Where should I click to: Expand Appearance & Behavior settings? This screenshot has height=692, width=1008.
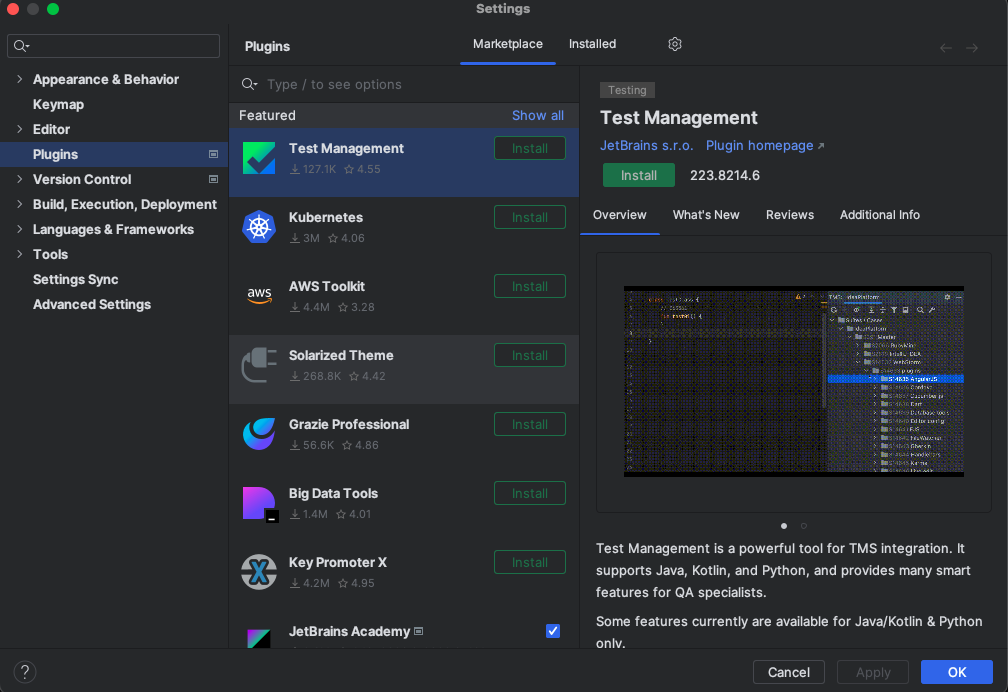pyautogui.click(x=19, y=79)
